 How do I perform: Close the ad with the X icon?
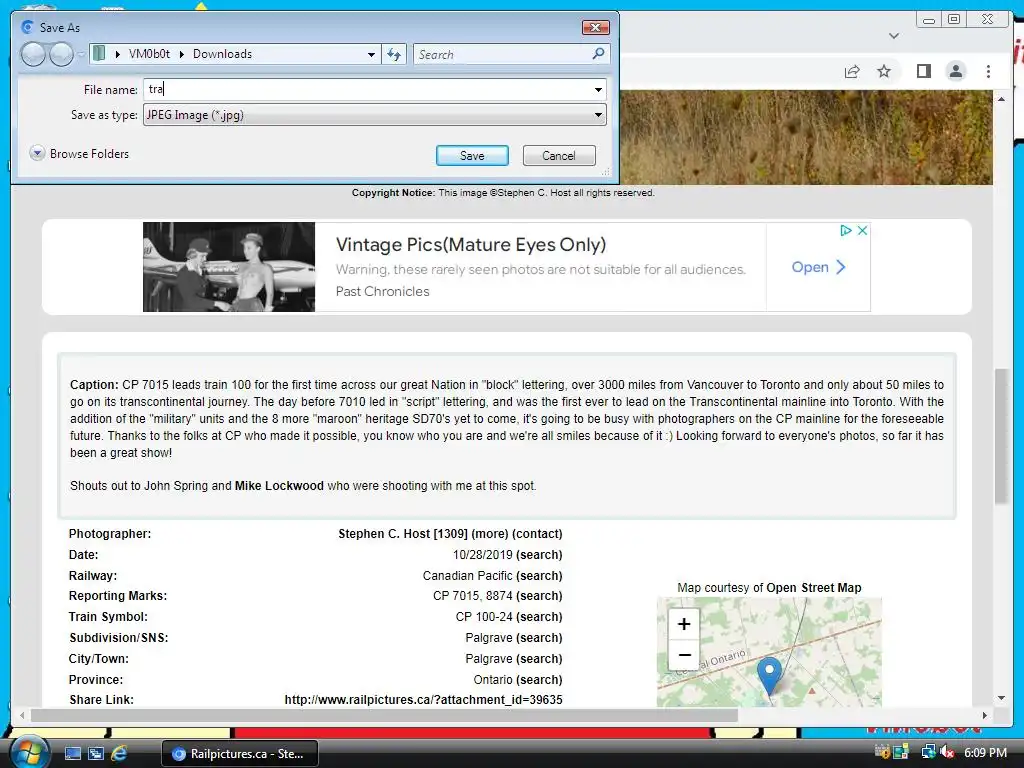tap(862, 231)
